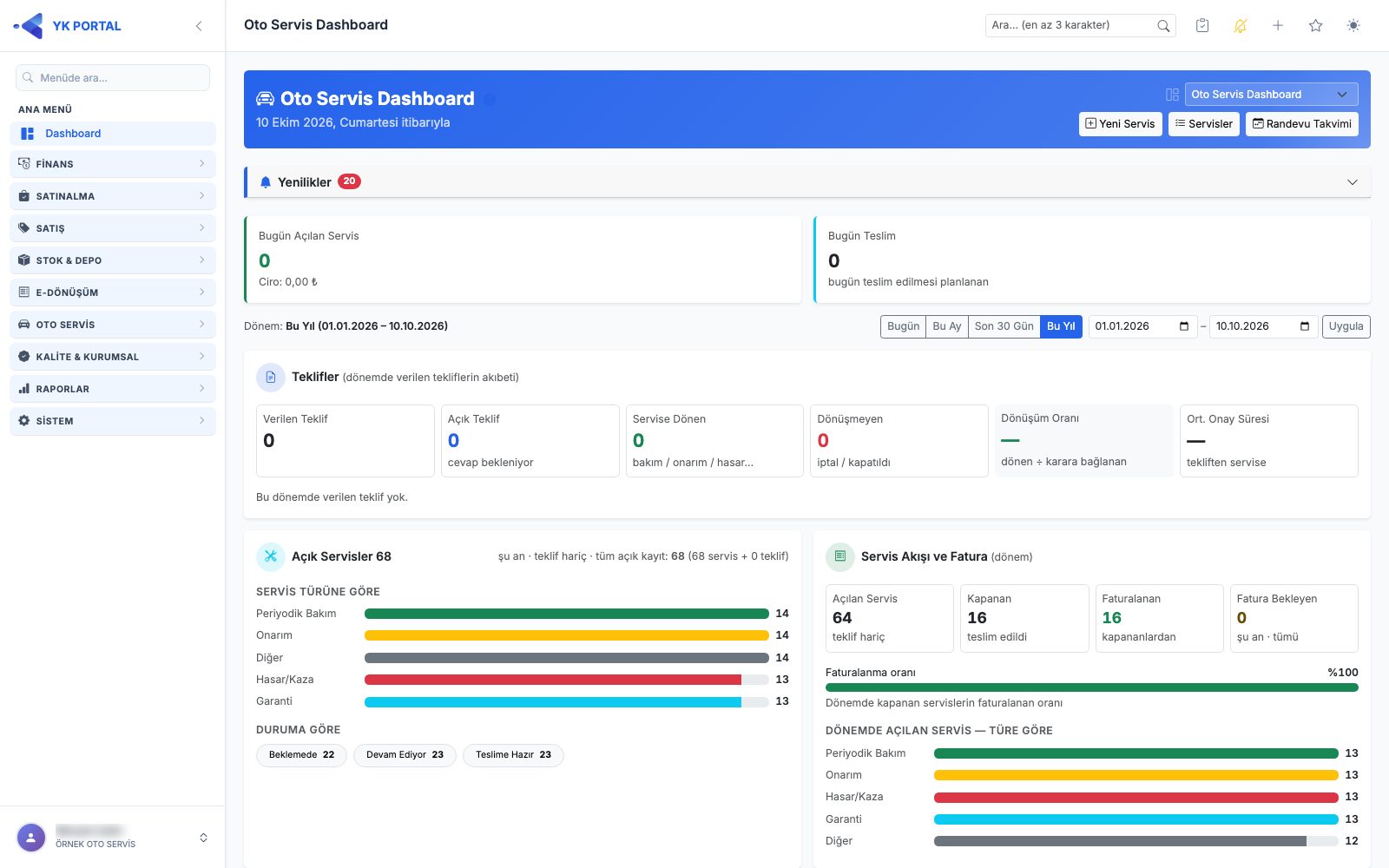Image resolution: width=1389 pixels, height=868 pixels.
Task: Select the Son 30 Gün period filter
Action: tap(1004, 326)
